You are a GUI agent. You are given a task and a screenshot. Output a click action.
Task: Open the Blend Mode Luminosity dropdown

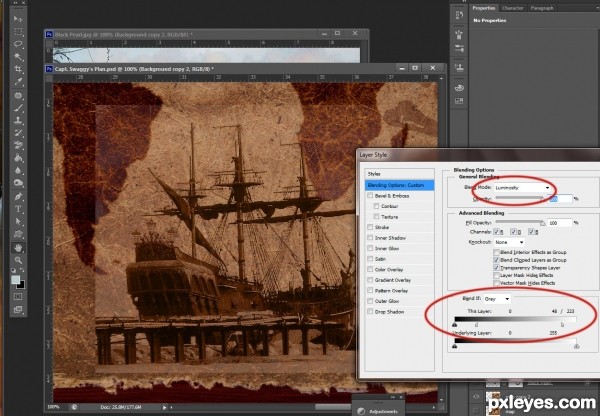[522, 188]
